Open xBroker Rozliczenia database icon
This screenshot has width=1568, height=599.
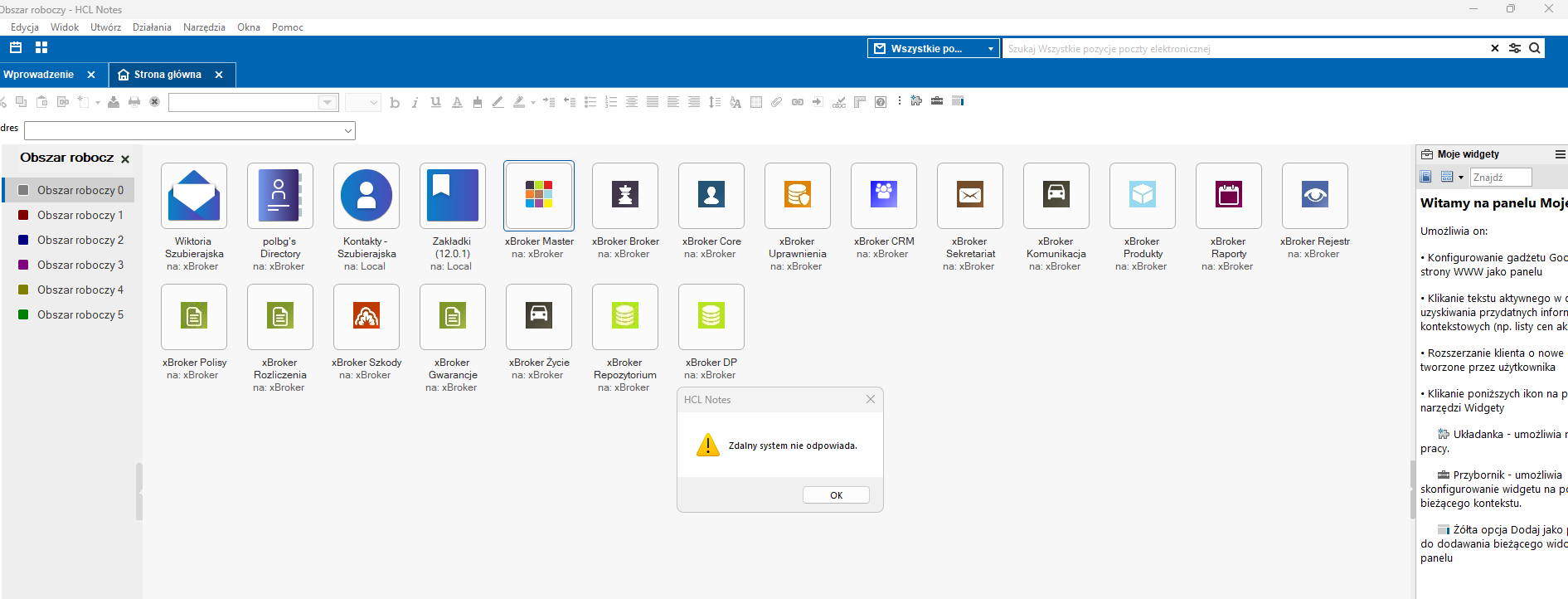(x=279, y=317)
